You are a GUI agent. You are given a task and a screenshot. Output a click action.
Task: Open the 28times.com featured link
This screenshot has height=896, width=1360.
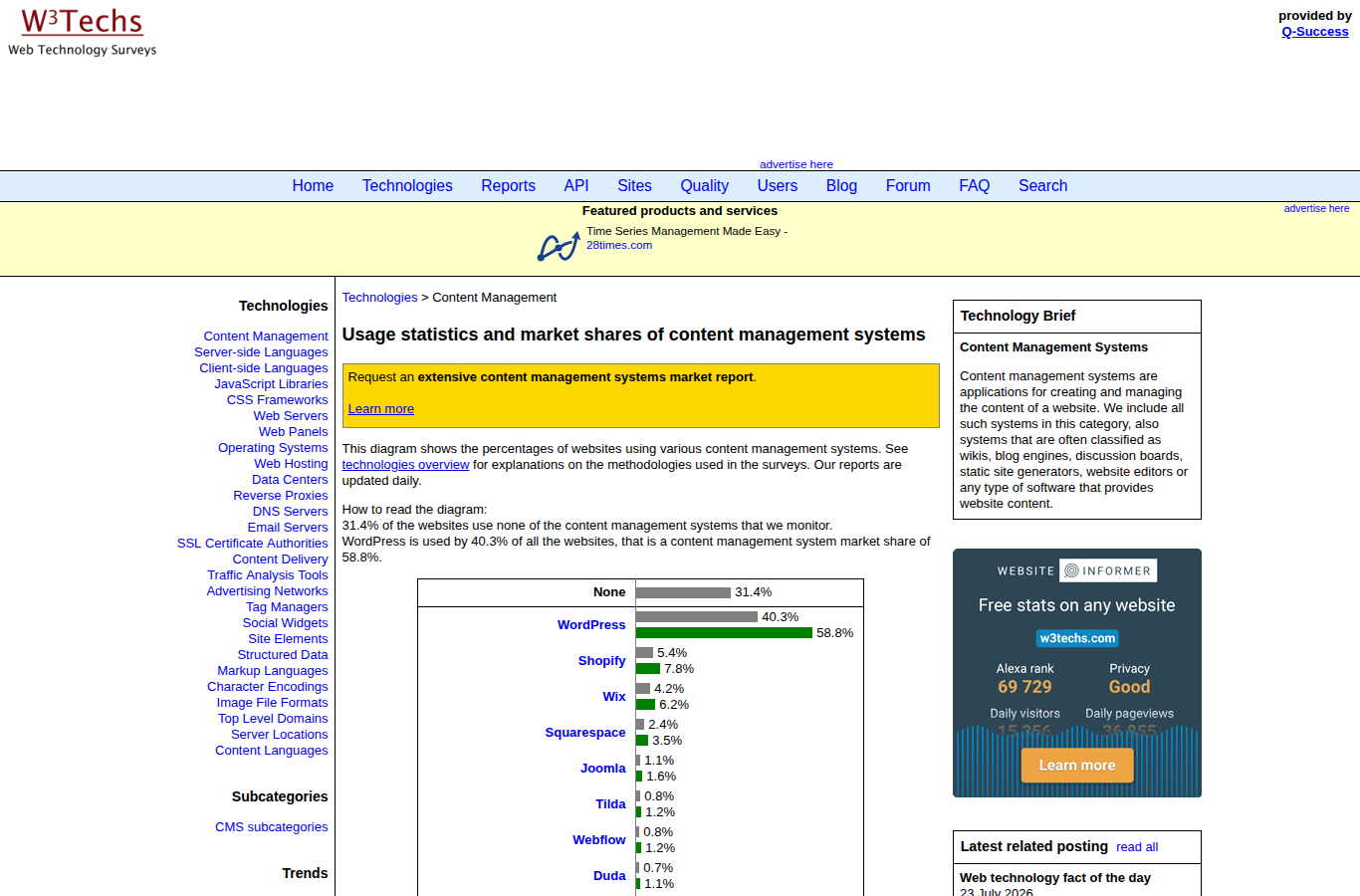619,245
